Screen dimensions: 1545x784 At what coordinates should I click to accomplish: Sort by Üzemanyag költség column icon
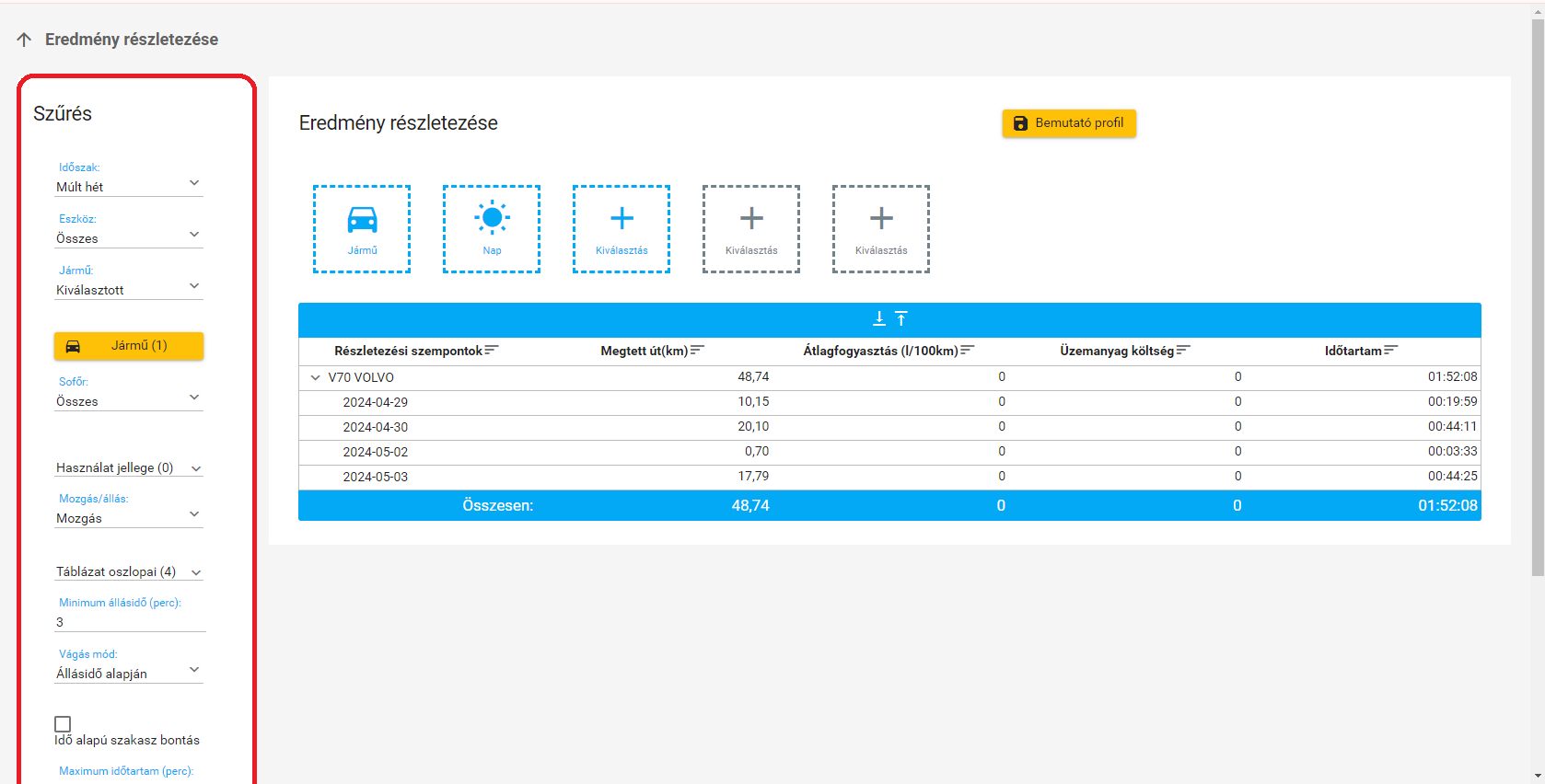click(x=1183, y=351)
